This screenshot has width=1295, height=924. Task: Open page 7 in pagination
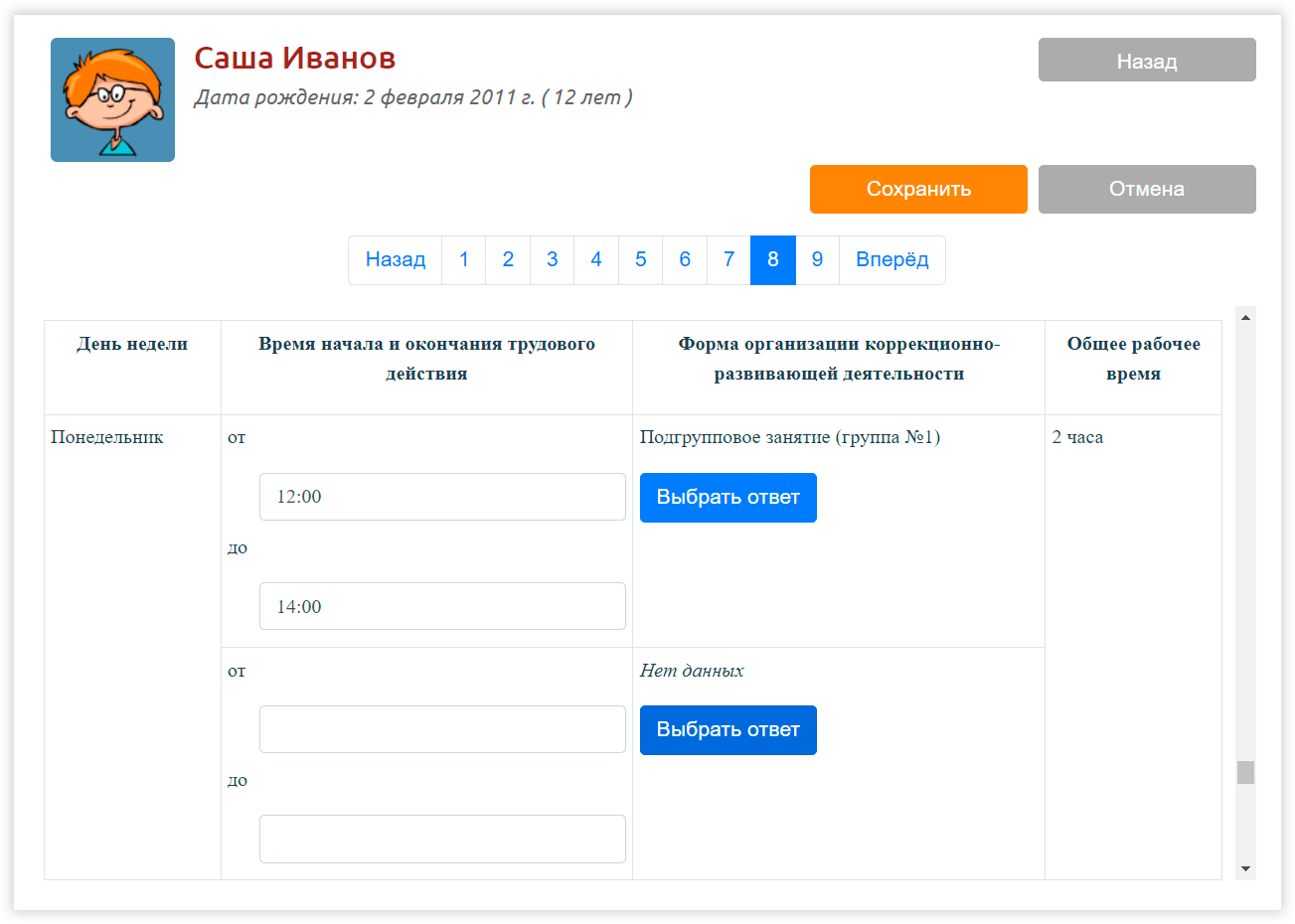tap(728, 260)
